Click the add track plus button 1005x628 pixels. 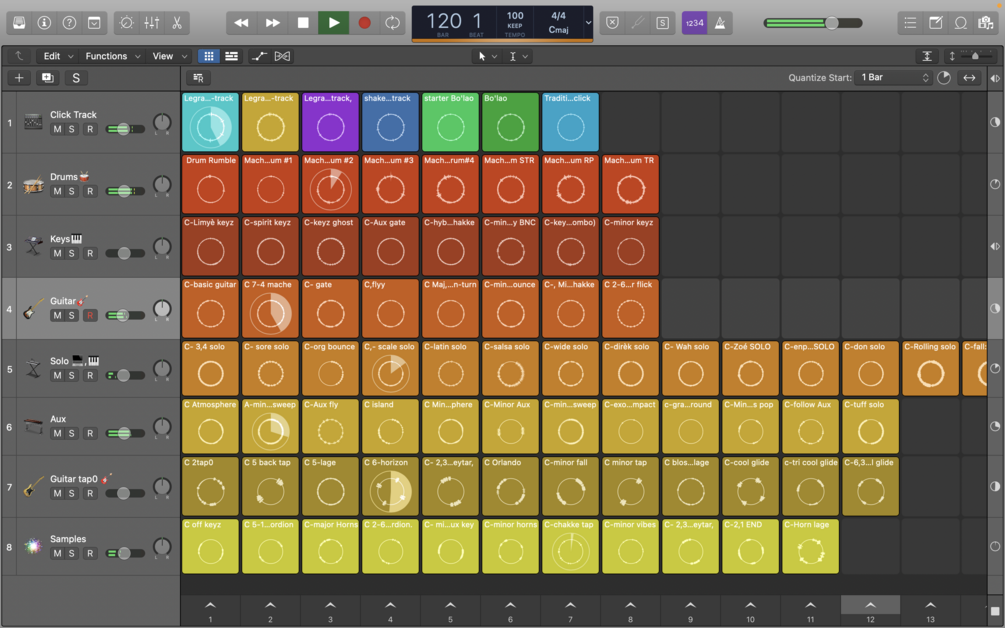tap(19, 78)
